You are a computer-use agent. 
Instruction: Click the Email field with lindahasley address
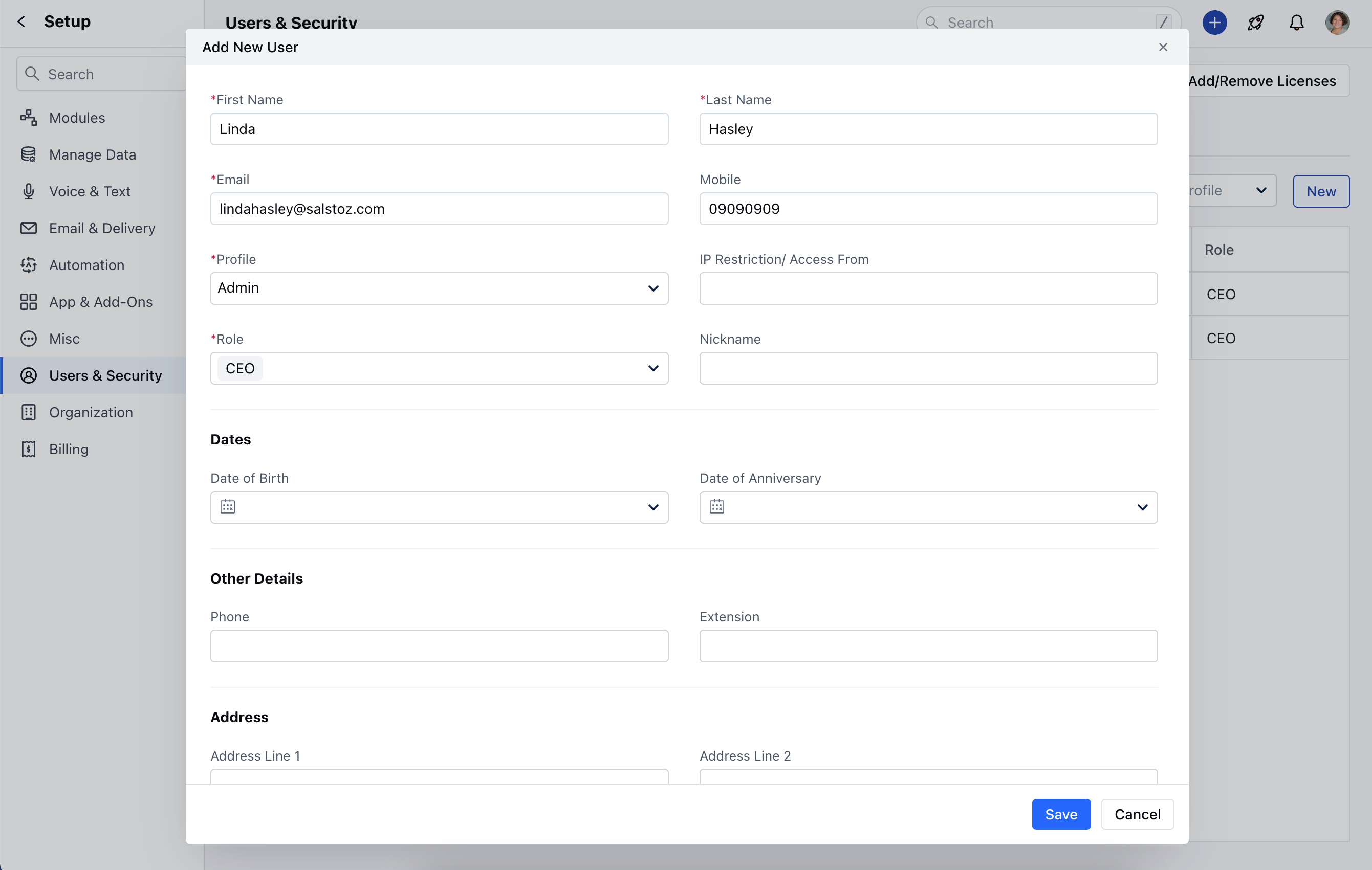pos(439,209)
